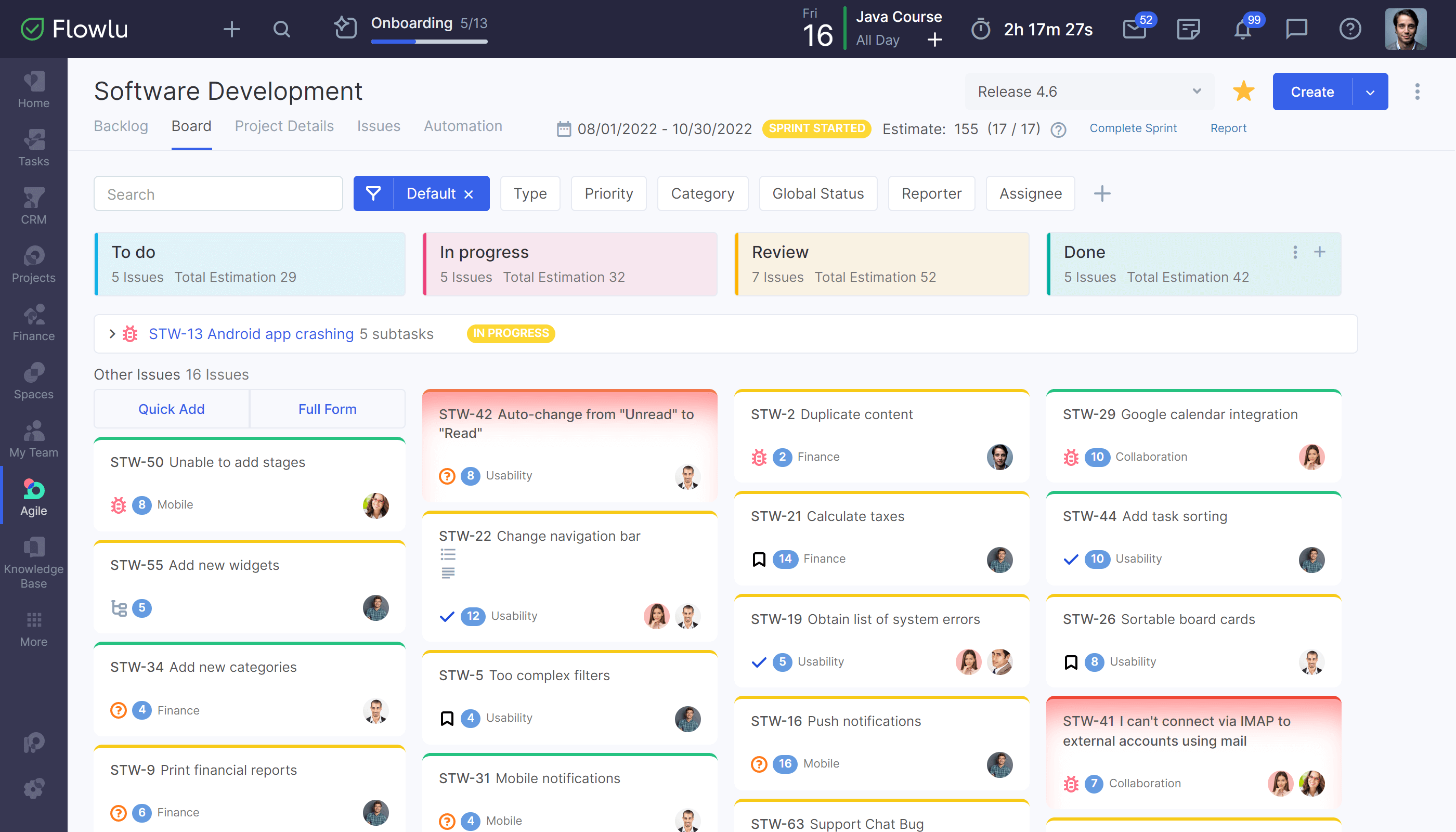Click the plus quick-create icon in top bar
The image size is (1456, 832).
[231, 29]
